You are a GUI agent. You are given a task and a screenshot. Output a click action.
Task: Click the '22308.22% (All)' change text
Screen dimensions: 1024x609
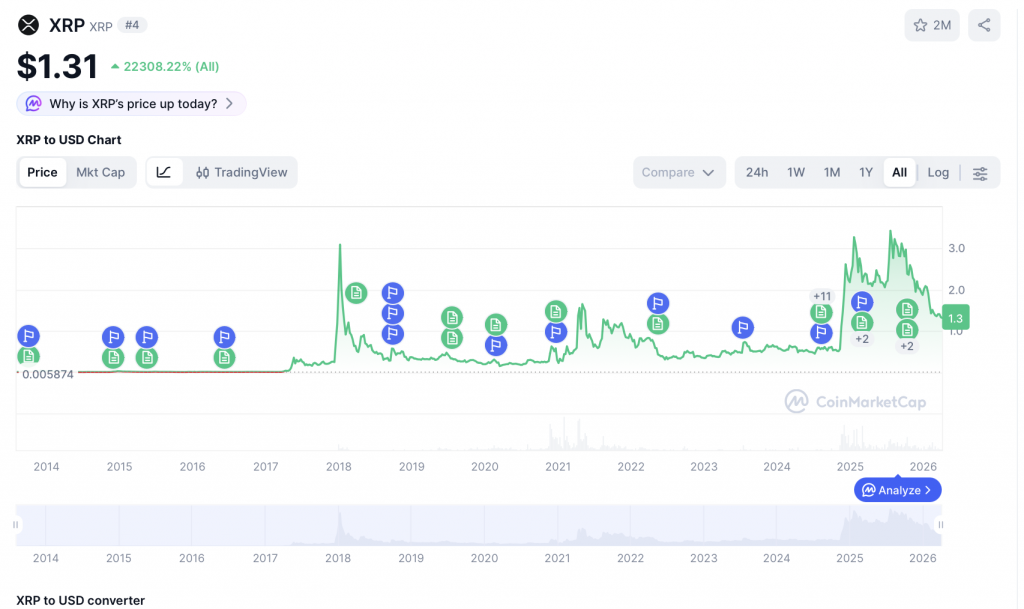171,67
